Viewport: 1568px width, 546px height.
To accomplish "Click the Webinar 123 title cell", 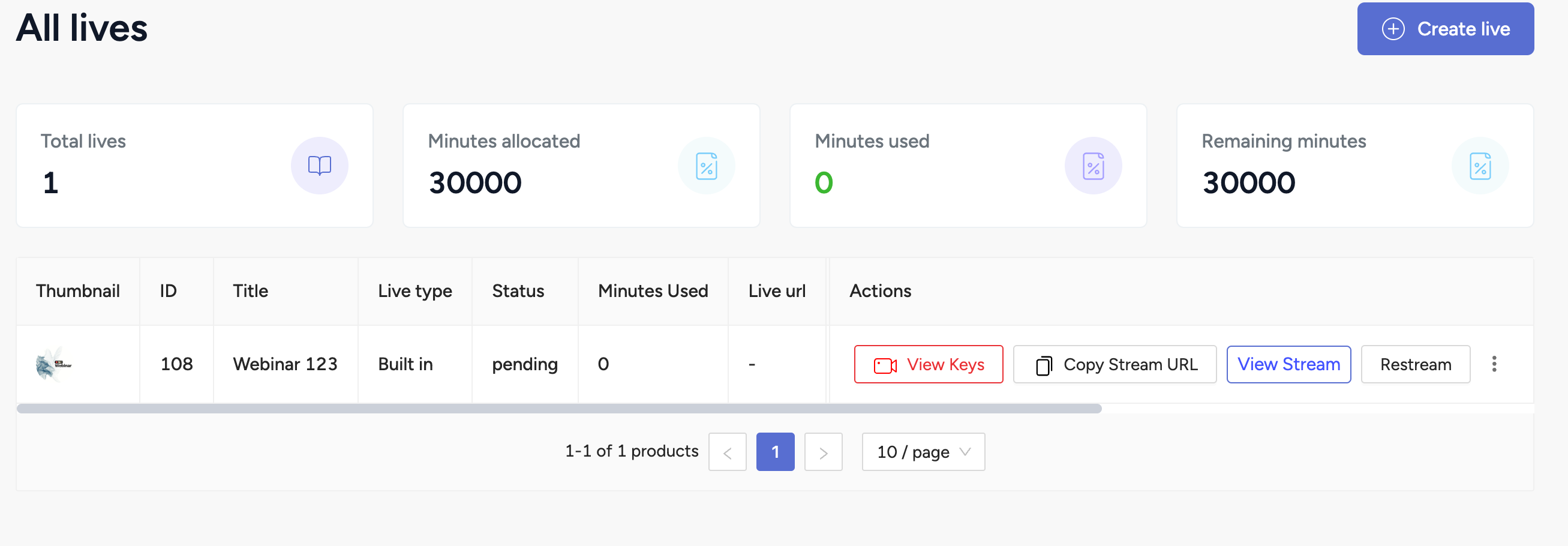I will [x=285, y=364].
